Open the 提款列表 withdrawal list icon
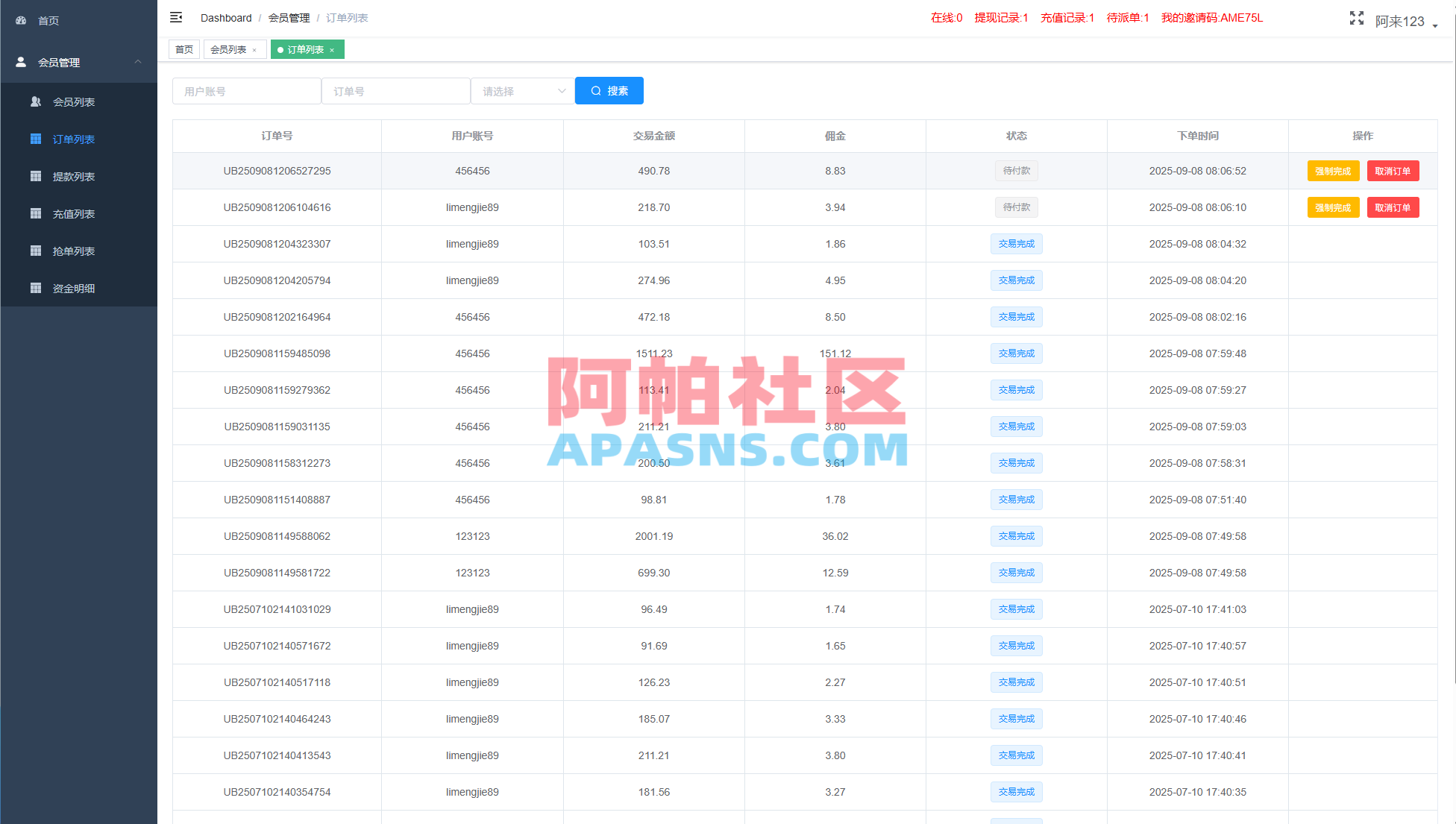1456x824 pixels. pos(35,176)
